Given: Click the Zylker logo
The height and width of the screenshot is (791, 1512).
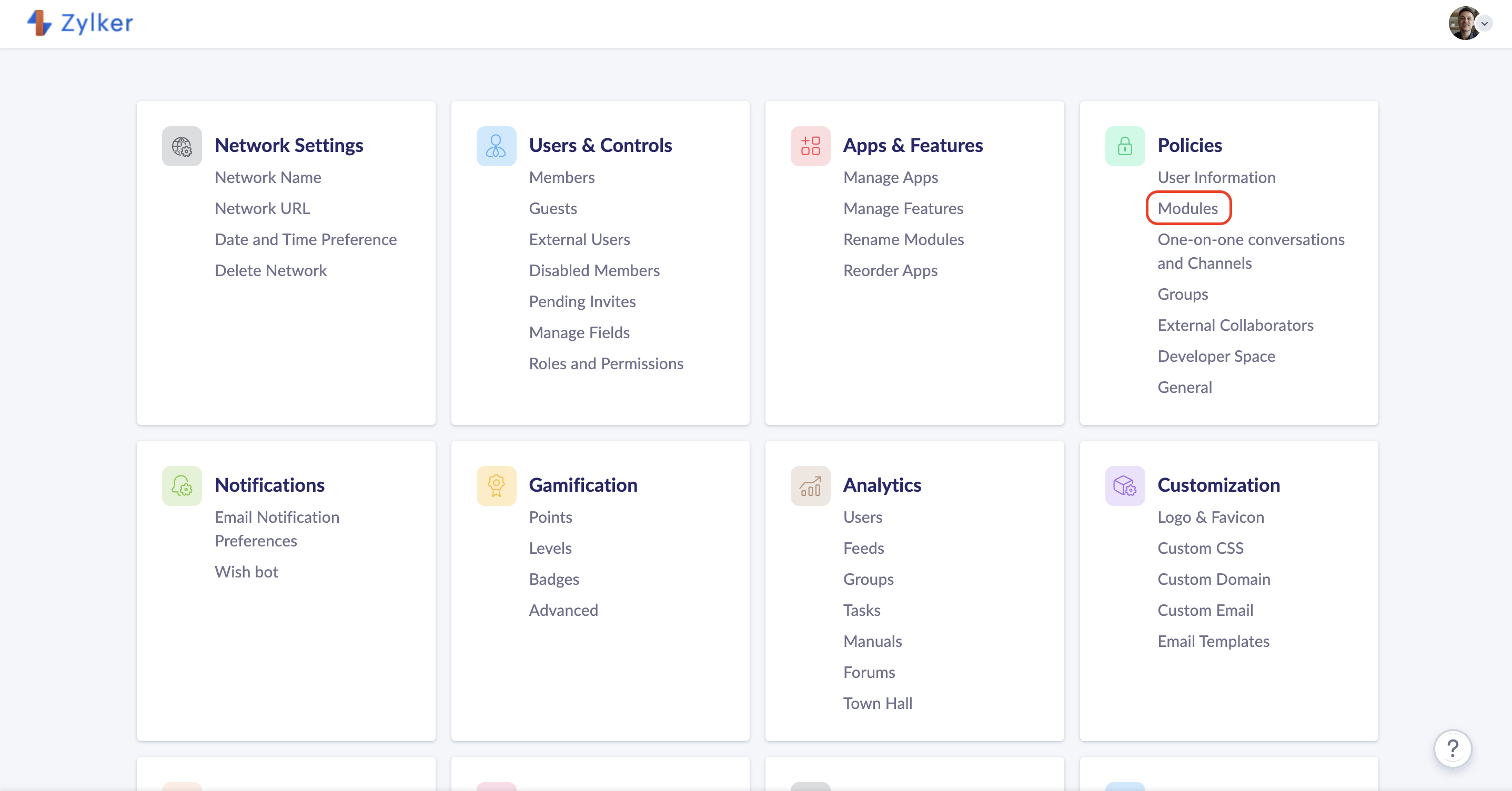Looking at the screenshot, I should click(x=80, y=23).
